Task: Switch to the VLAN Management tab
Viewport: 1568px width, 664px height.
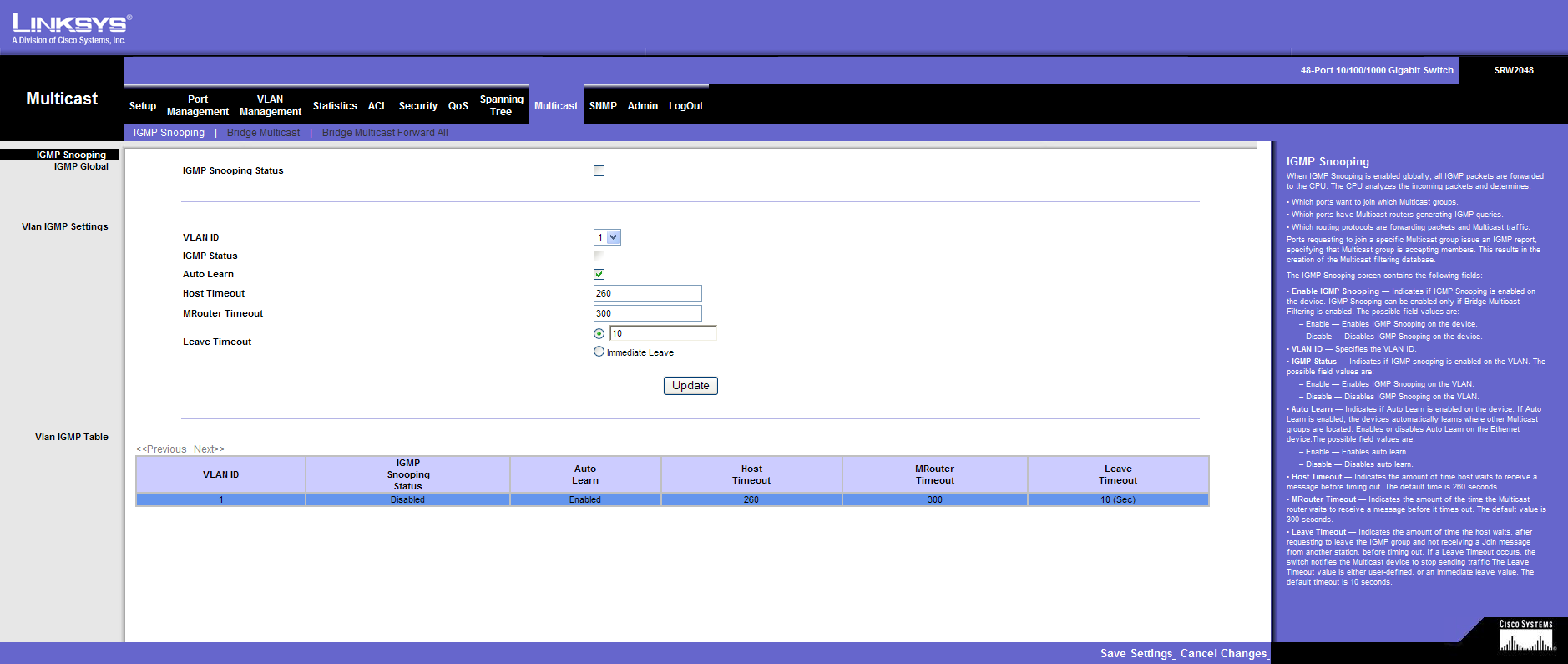Action: coord(270,105)
